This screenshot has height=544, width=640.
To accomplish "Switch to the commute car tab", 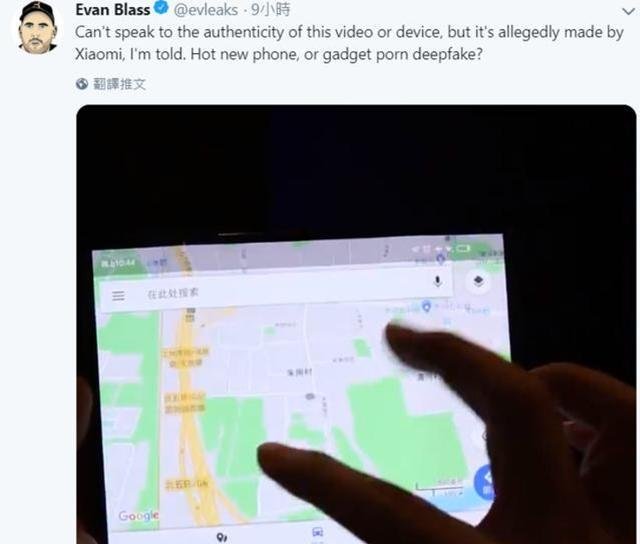I will (318, 532).
